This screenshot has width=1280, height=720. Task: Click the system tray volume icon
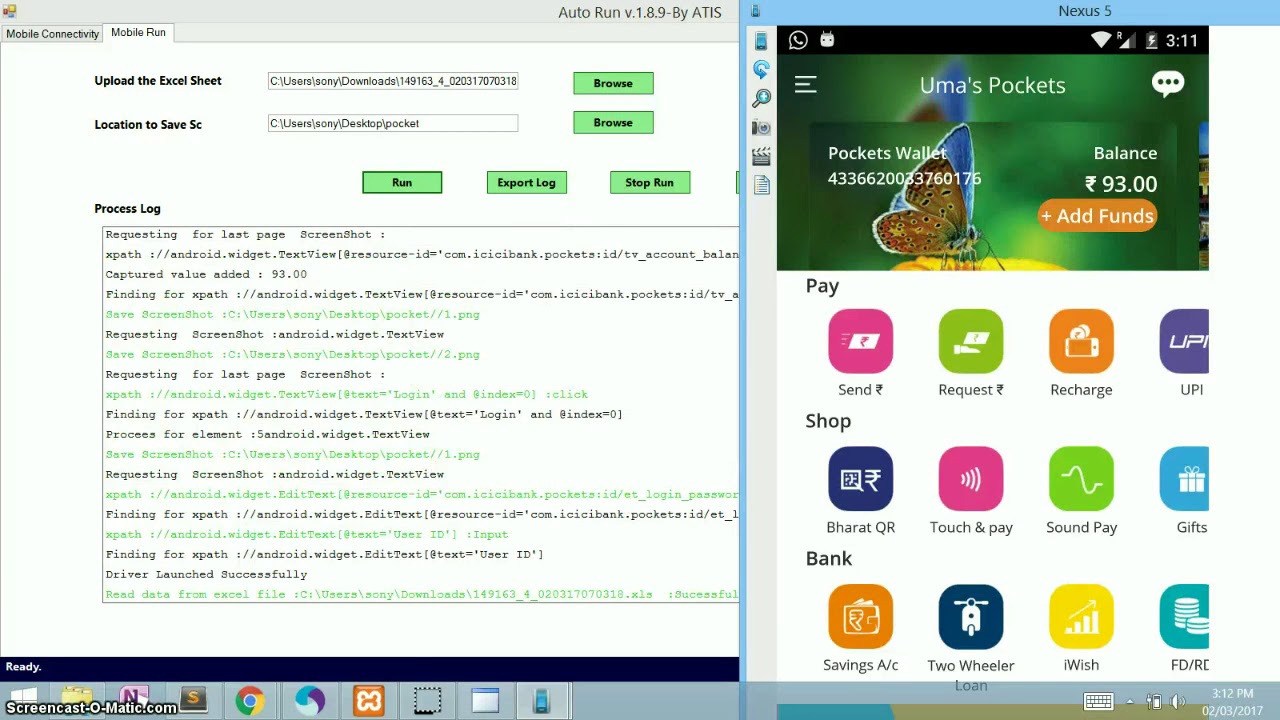pyautogui.click(x=1178, y=702)
